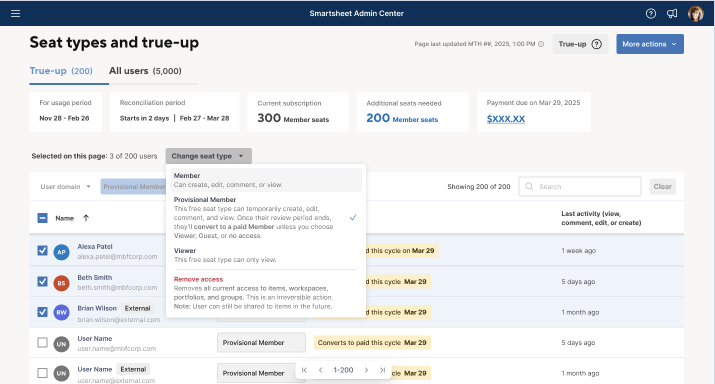This screenshot has width=715, height=384.
Task: Click the Smartsheet Admin Center title
Action: coord(357,14)
